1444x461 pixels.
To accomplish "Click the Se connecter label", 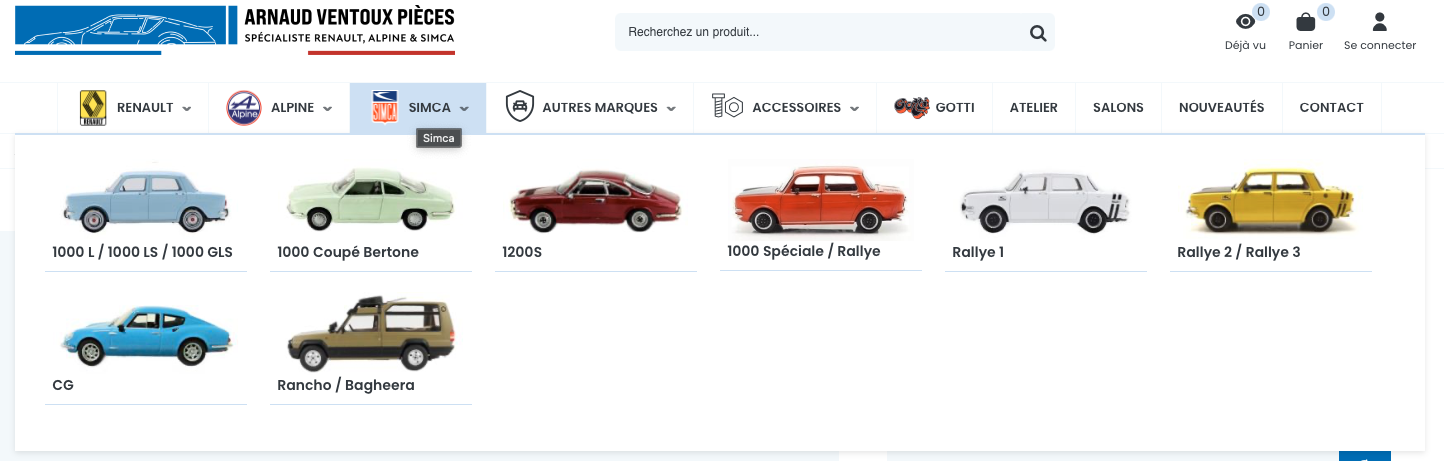I will (1380, 45).
